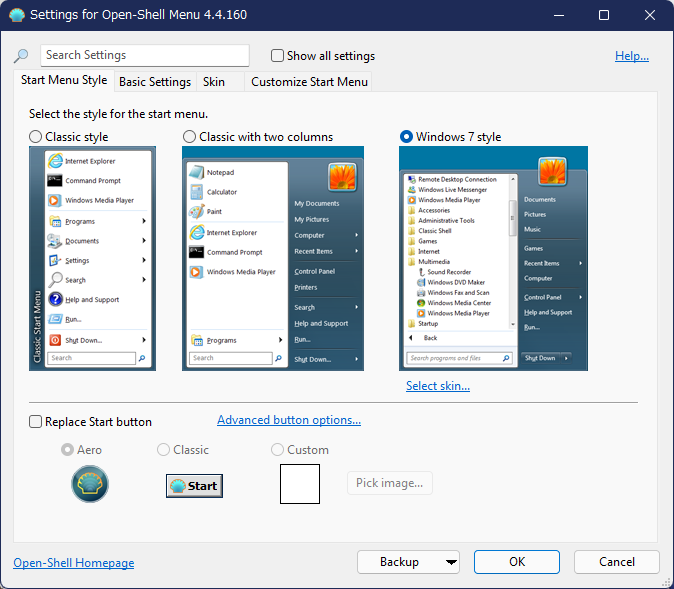The height and width of the screenshot is (589, 674).
Task: Click the Classic style preview thumbnail
Action: pos(92,258)
